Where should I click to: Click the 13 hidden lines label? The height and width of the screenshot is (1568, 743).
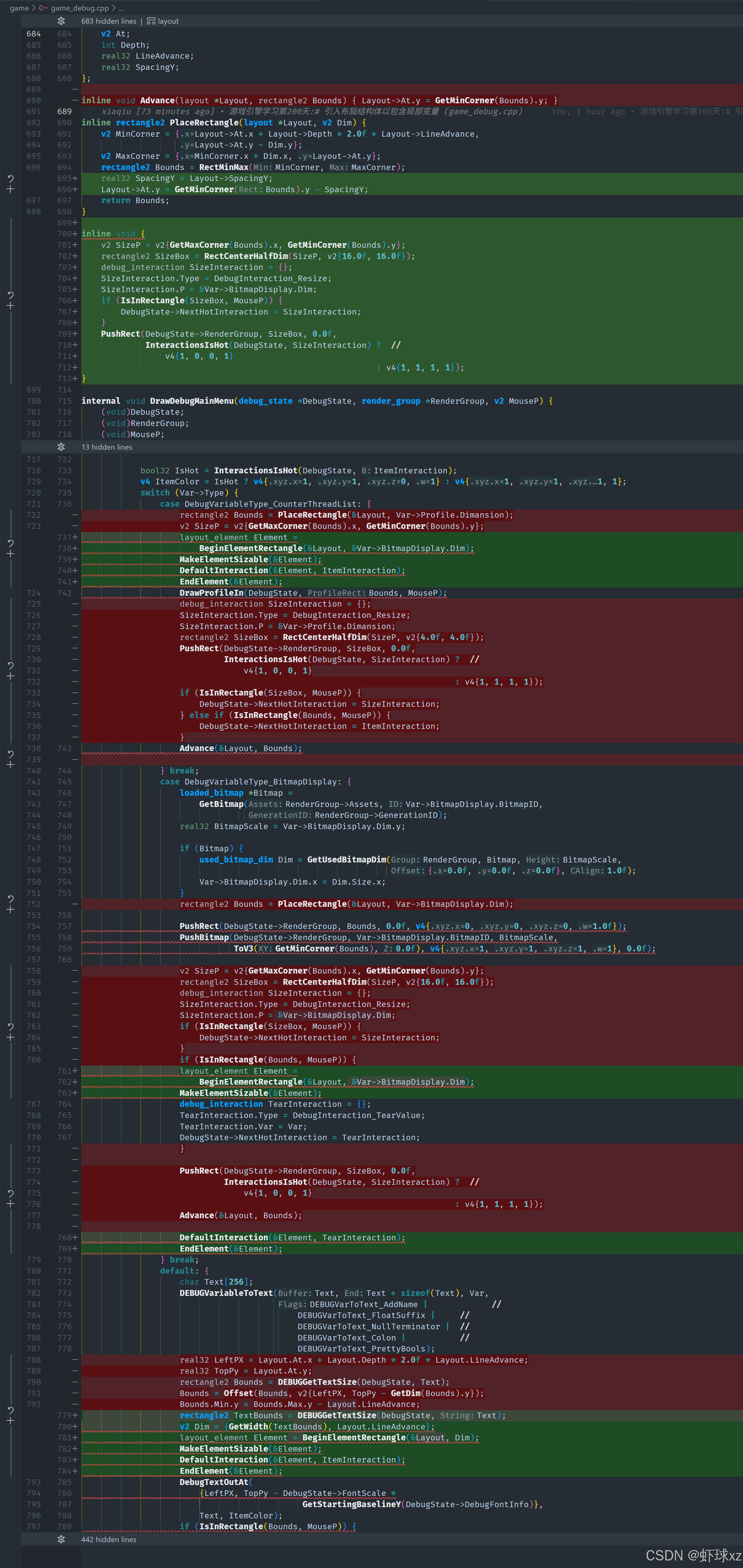(106, 447)
